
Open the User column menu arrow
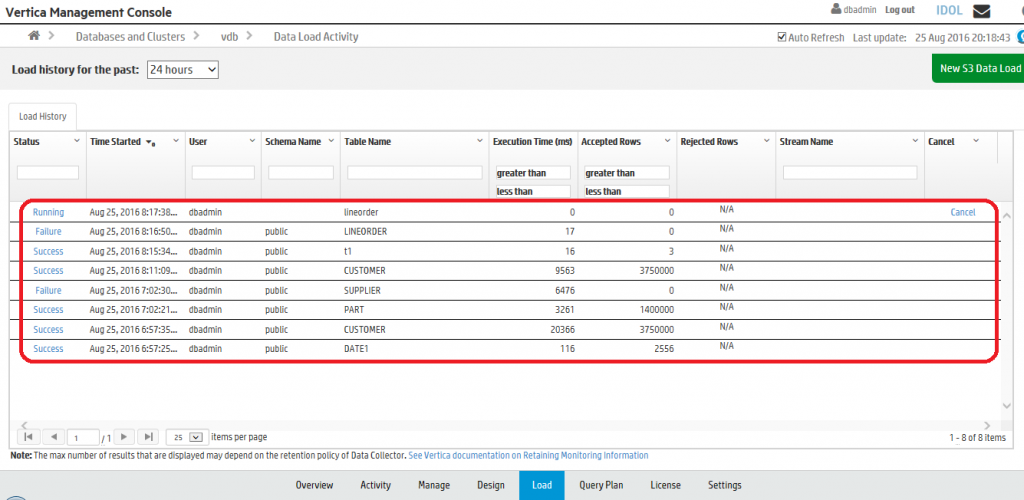[x=253, y=141]
